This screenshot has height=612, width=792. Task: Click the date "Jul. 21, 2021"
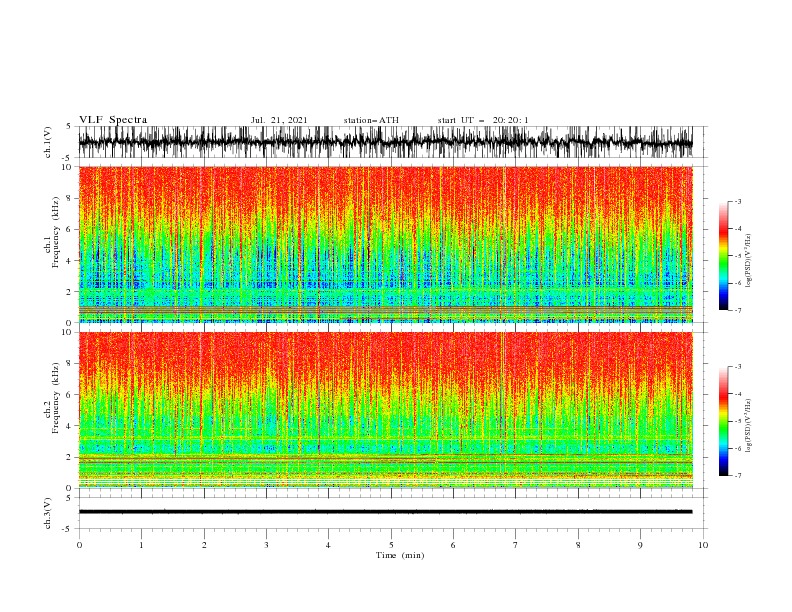pos(279,120)
